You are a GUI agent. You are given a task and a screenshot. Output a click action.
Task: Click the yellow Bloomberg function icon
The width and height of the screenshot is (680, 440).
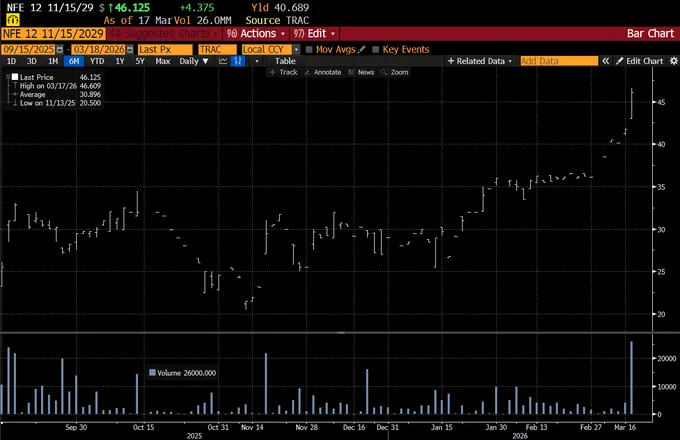coord(13,20)
